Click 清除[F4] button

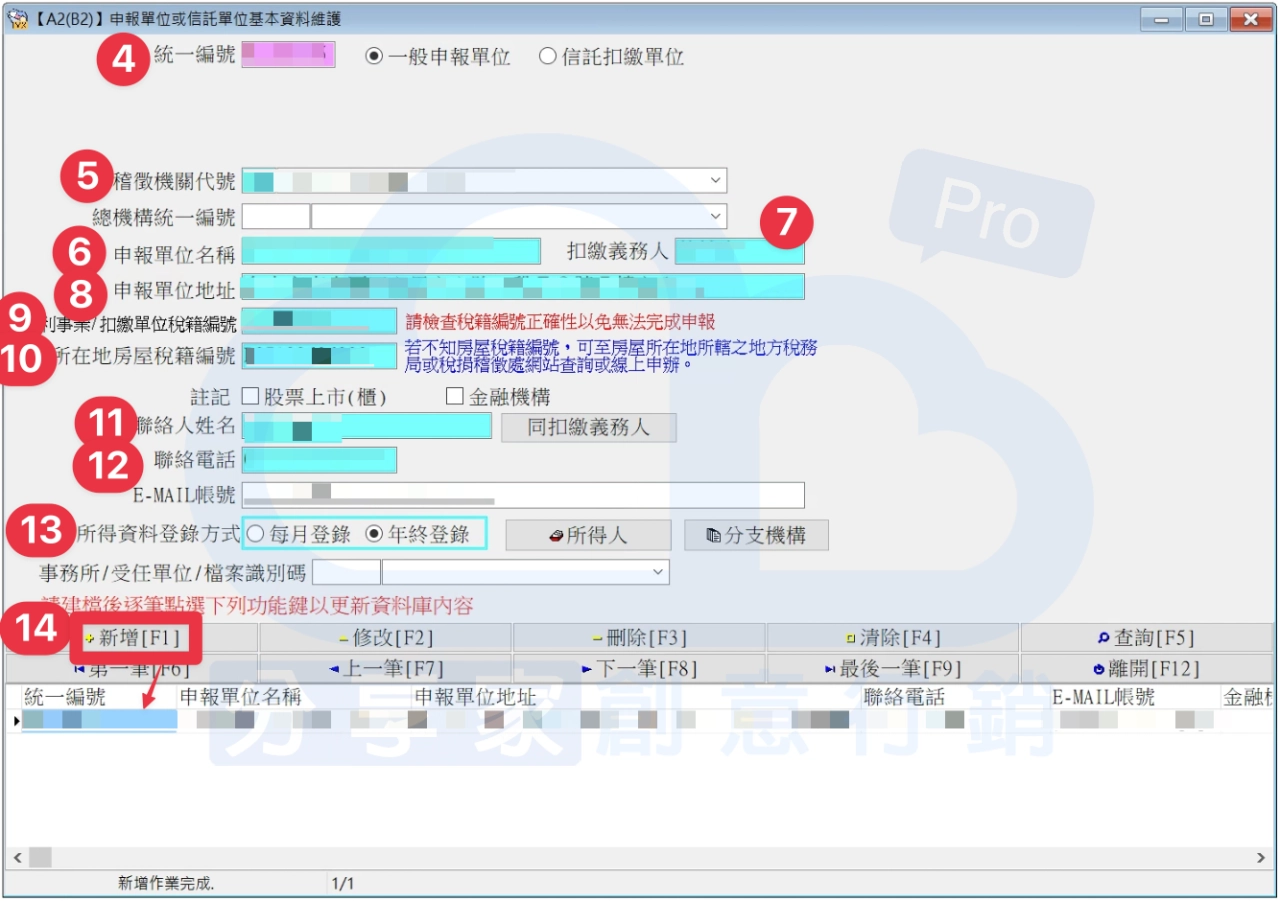point(893,638)
